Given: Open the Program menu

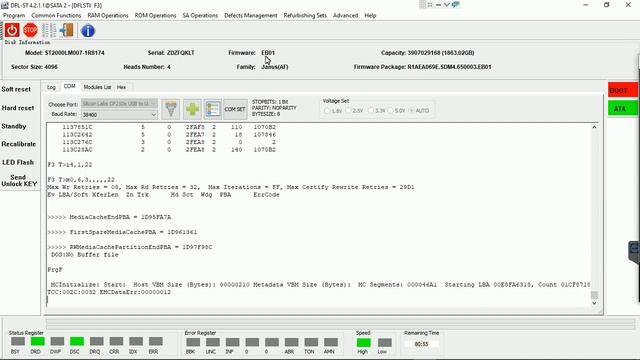Looking at the screenshot, I should click(14, 16).
